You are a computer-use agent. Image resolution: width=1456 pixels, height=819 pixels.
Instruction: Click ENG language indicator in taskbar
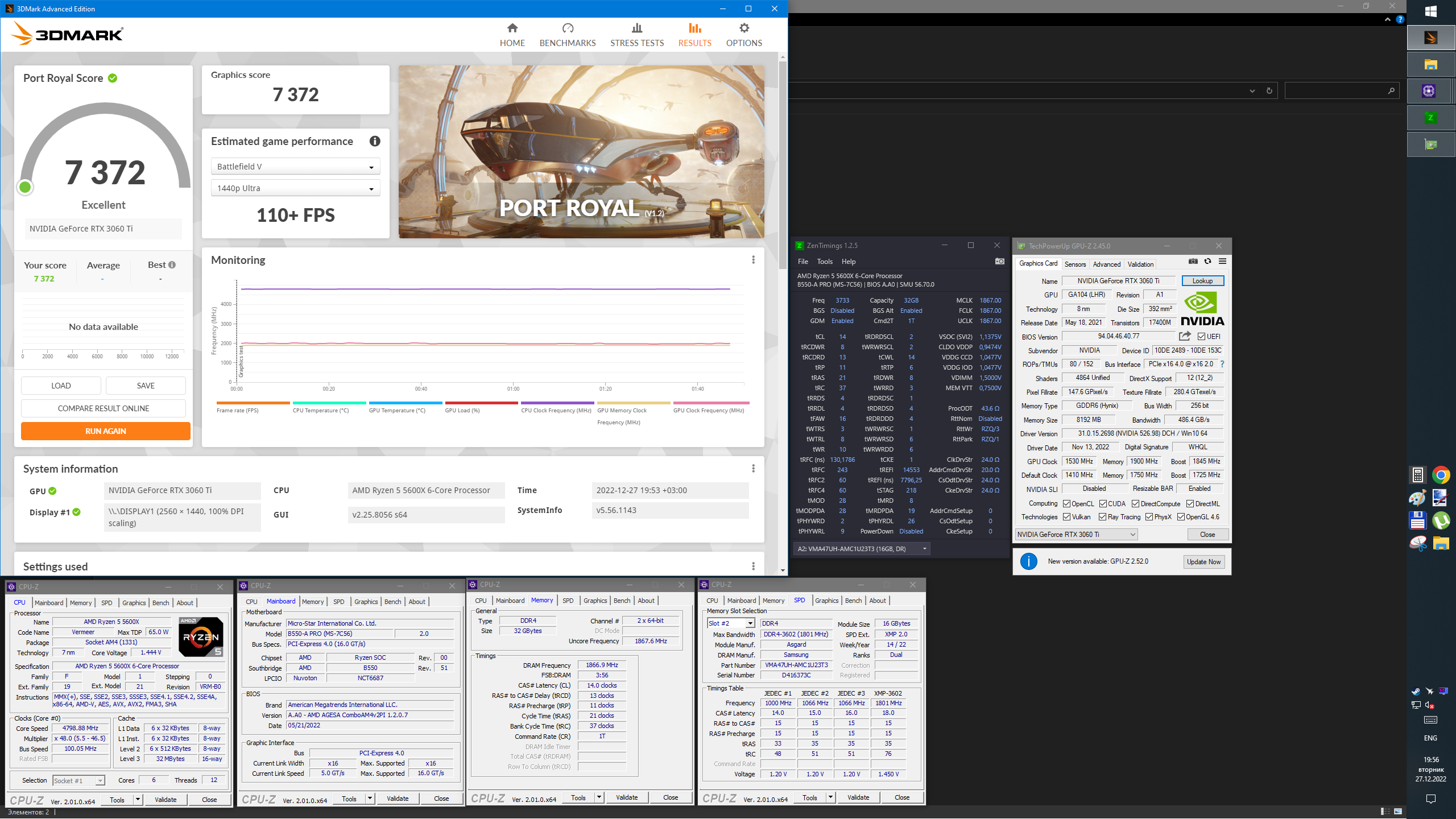1430,738
